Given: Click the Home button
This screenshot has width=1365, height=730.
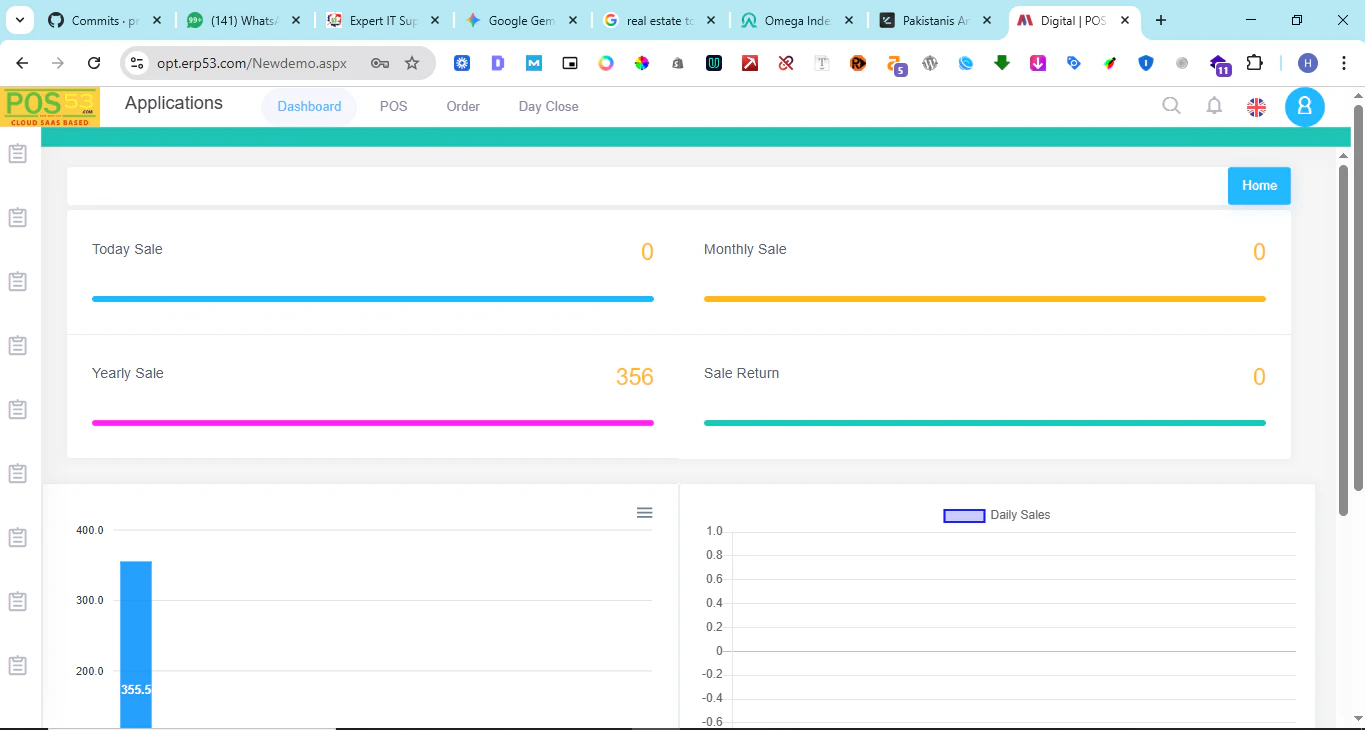Looking at the screenshot, I should coord(1259,186).
